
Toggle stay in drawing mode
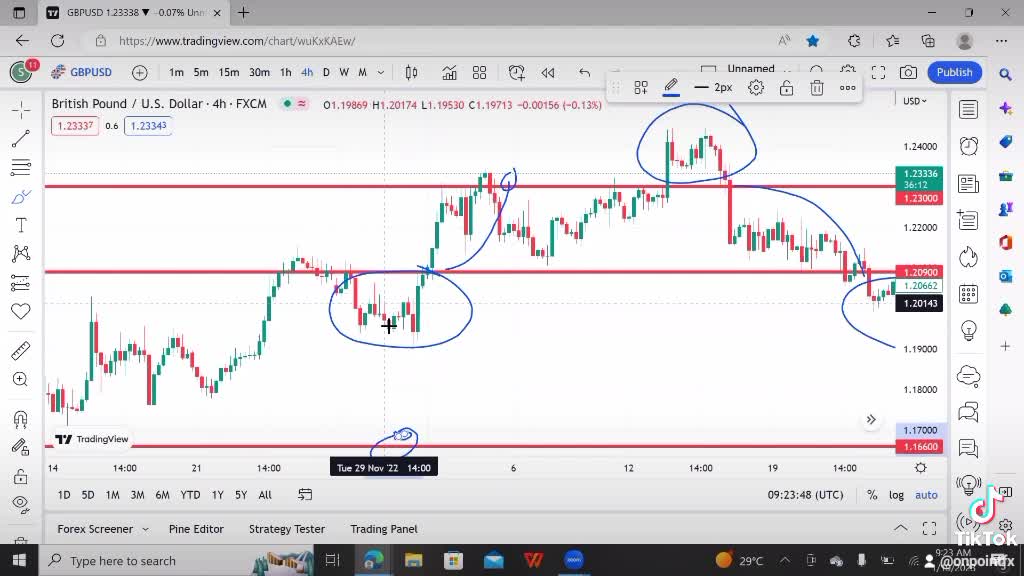[x=21, y=447]
